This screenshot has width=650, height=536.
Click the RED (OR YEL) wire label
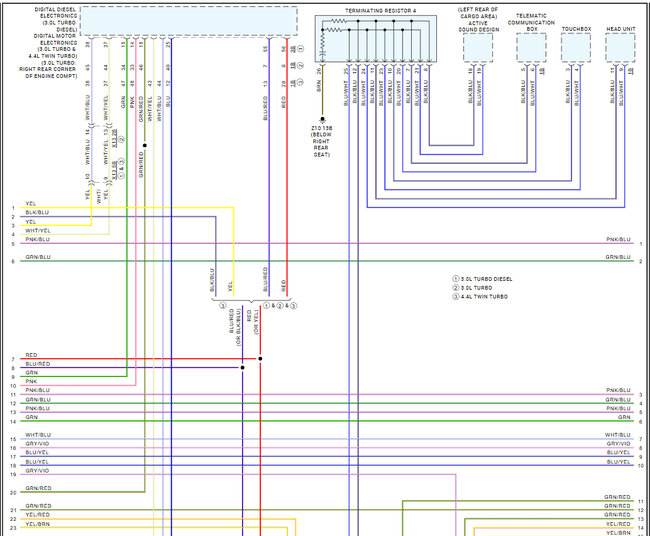point(252,322)
